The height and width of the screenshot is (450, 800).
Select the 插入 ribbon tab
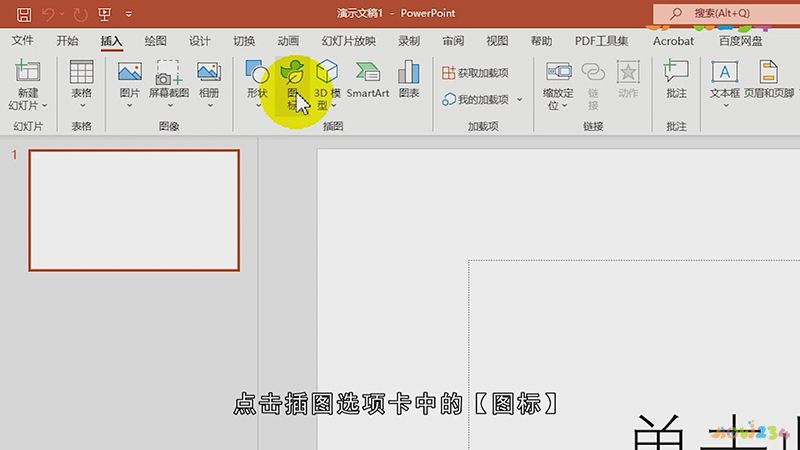(111, 41)
